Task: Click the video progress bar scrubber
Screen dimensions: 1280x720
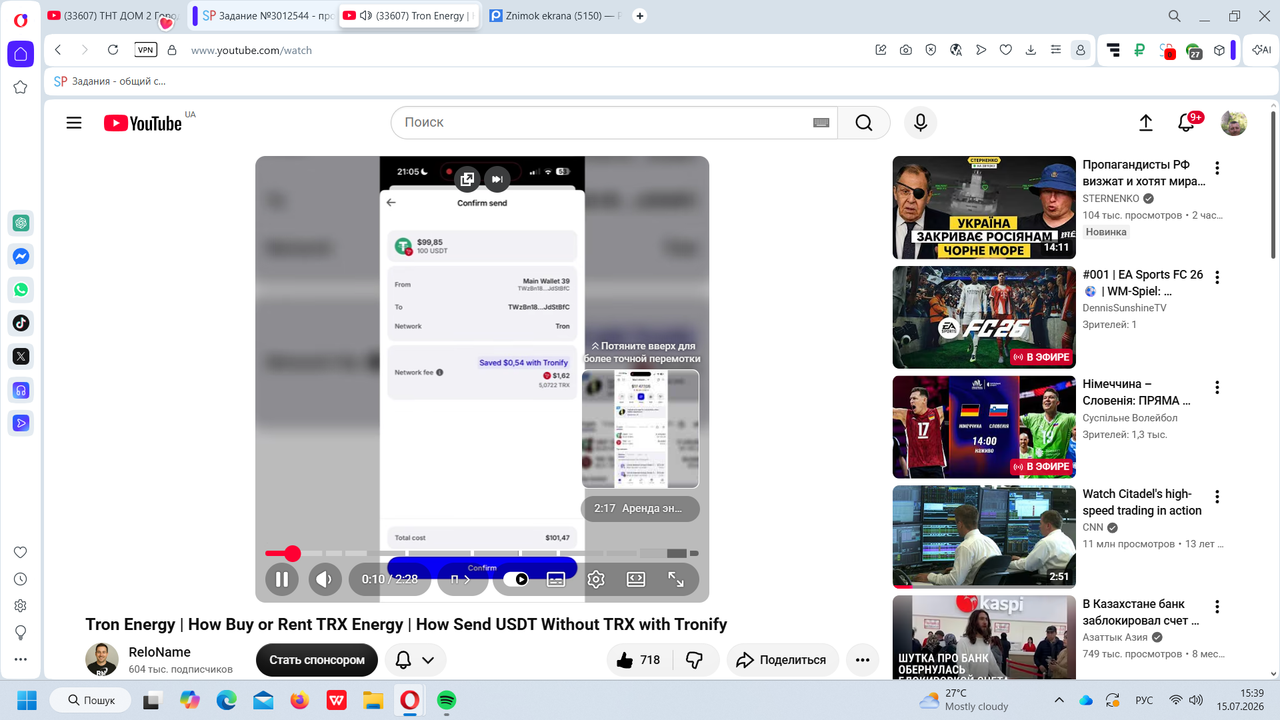Action: click(x=292, y=553)
